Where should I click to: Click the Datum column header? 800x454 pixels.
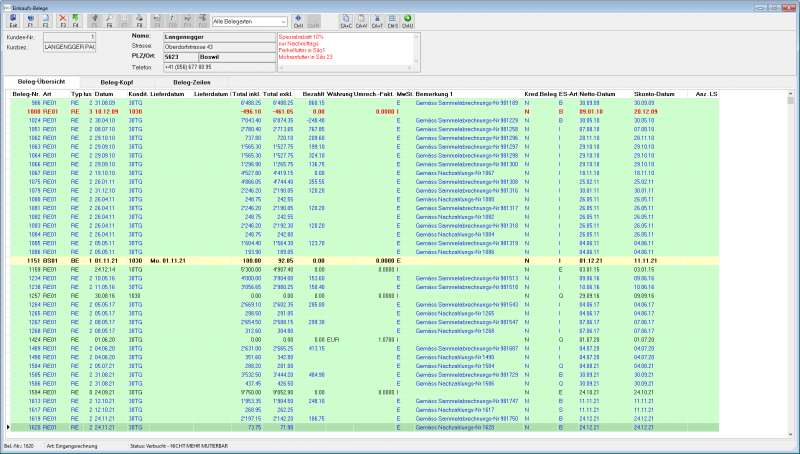(110, 94)
